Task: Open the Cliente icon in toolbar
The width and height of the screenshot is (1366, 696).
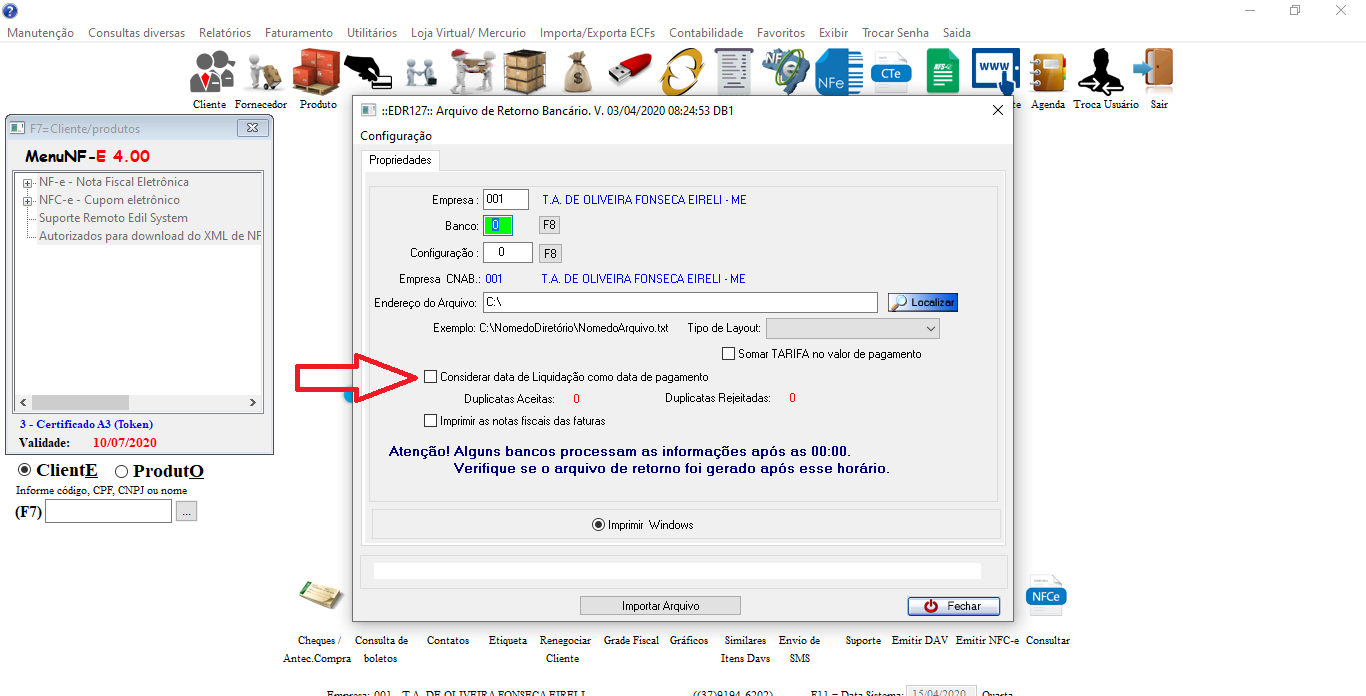Action: (211, 74)
